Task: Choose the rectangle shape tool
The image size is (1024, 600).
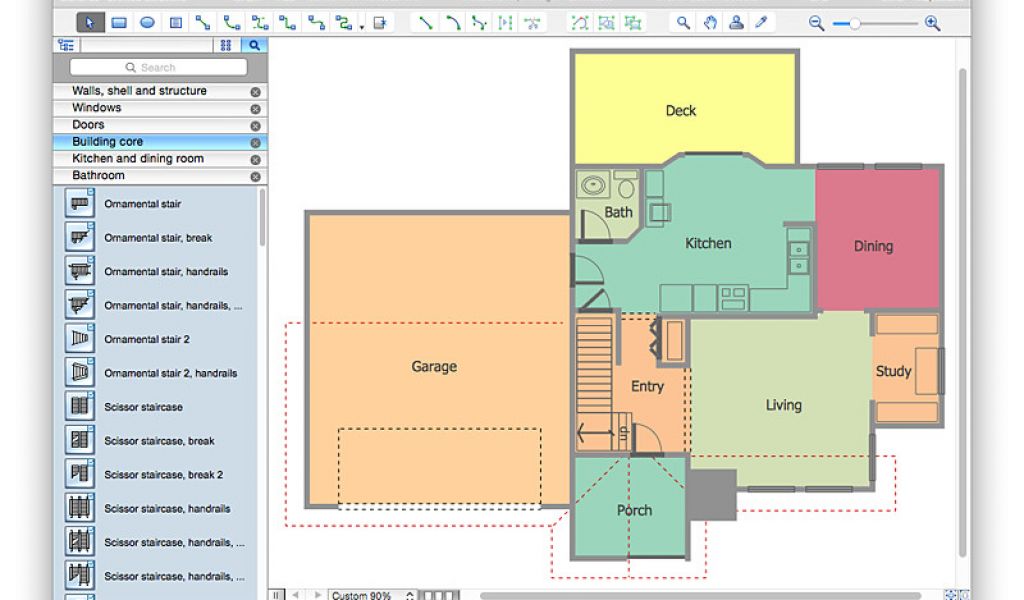Action: pyautogui.click(x=119, y=23)
